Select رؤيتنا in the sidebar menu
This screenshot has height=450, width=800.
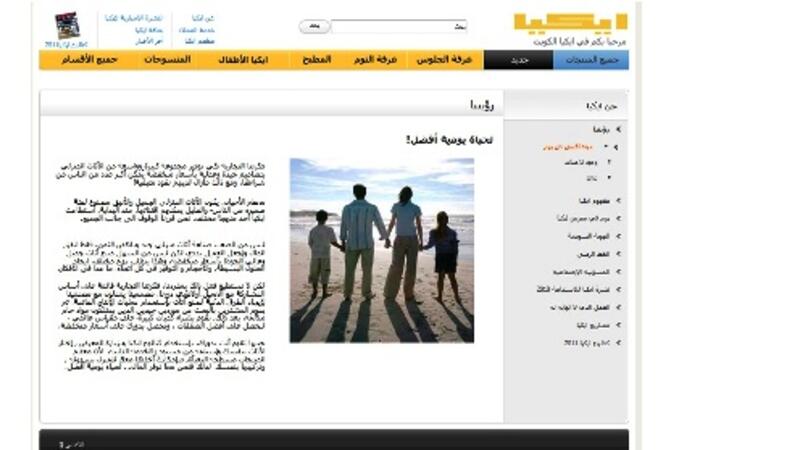[601, 130]
